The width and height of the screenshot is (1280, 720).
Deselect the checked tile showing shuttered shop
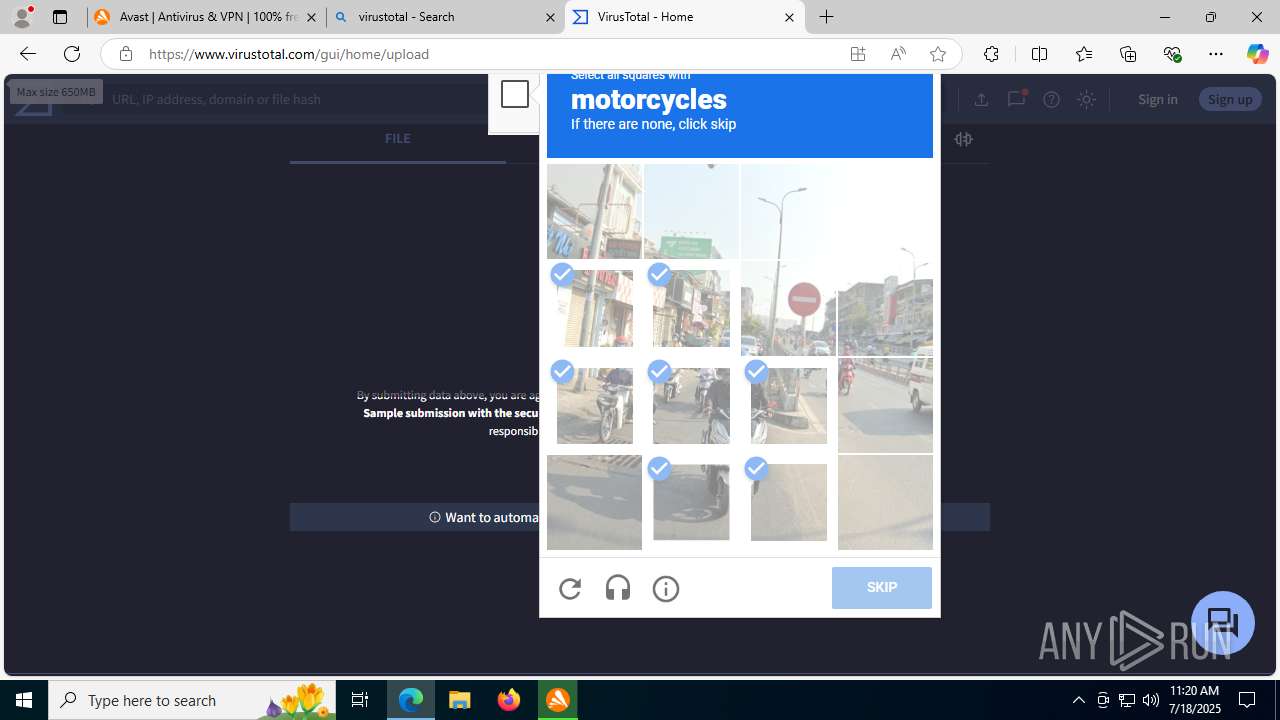tap(594, 308)
